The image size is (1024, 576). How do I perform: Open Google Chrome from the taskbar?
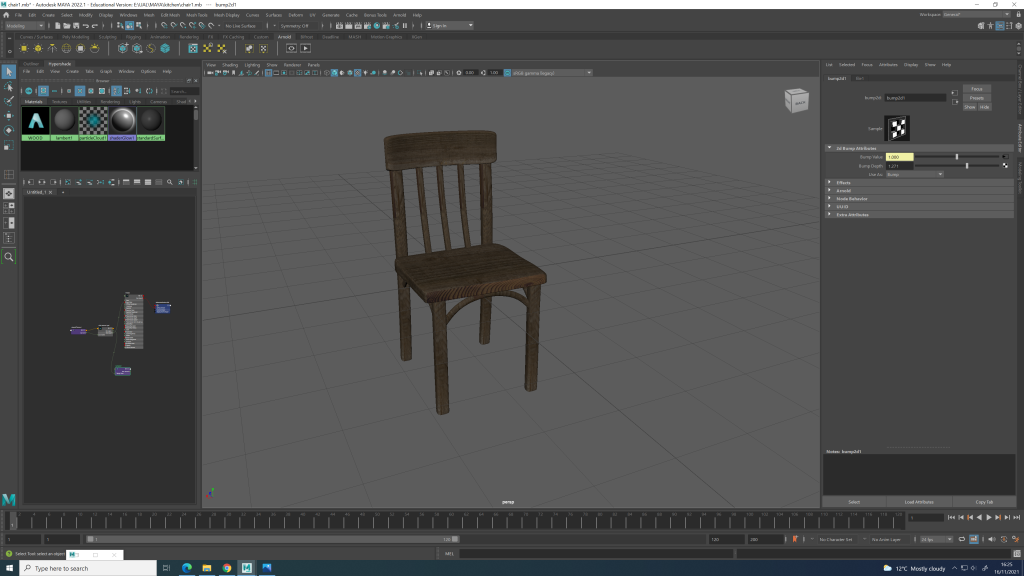(x=227, y=568)
